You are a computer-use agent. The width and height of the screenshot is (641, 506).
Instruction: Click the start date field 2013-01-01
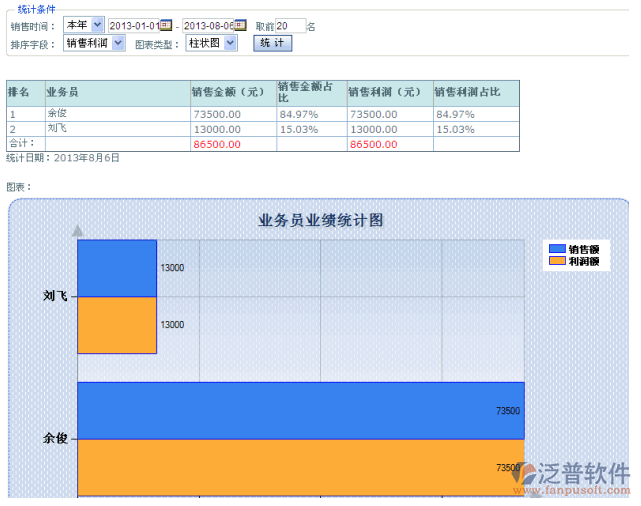pos(133,25)
